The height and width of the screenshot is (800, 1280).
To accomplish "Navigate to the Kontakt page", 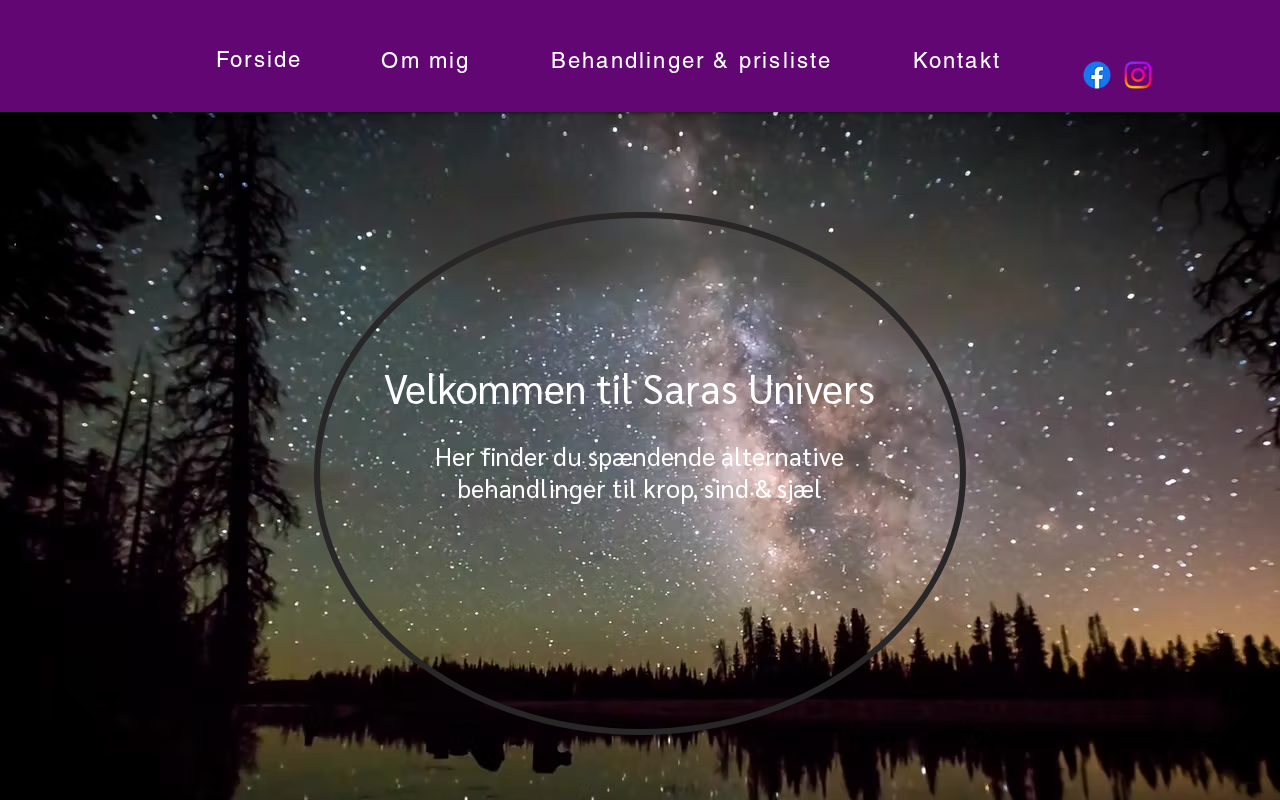I will [957, 60].
